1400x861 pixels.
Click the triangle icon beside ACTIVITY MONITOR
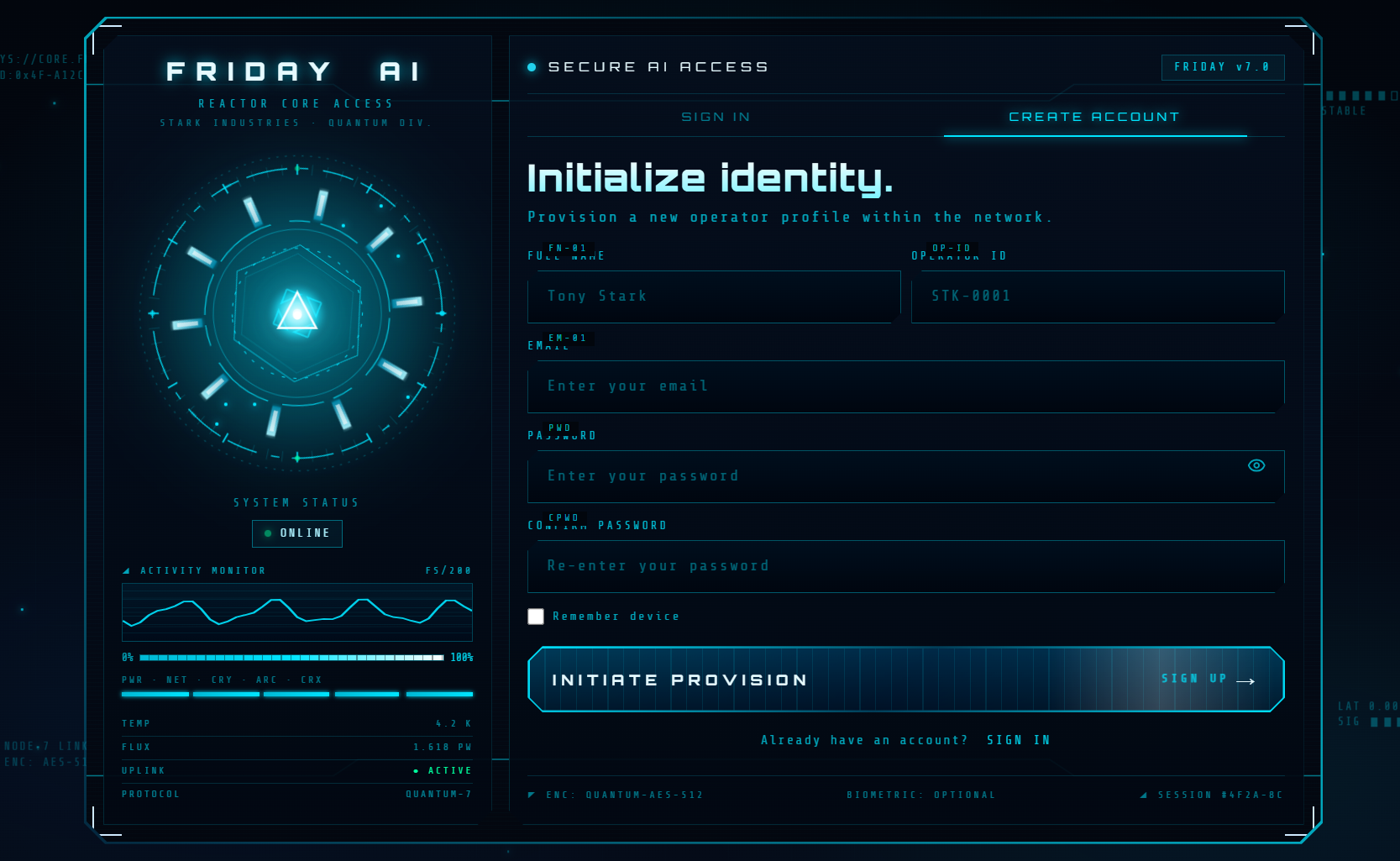(126, 571)
